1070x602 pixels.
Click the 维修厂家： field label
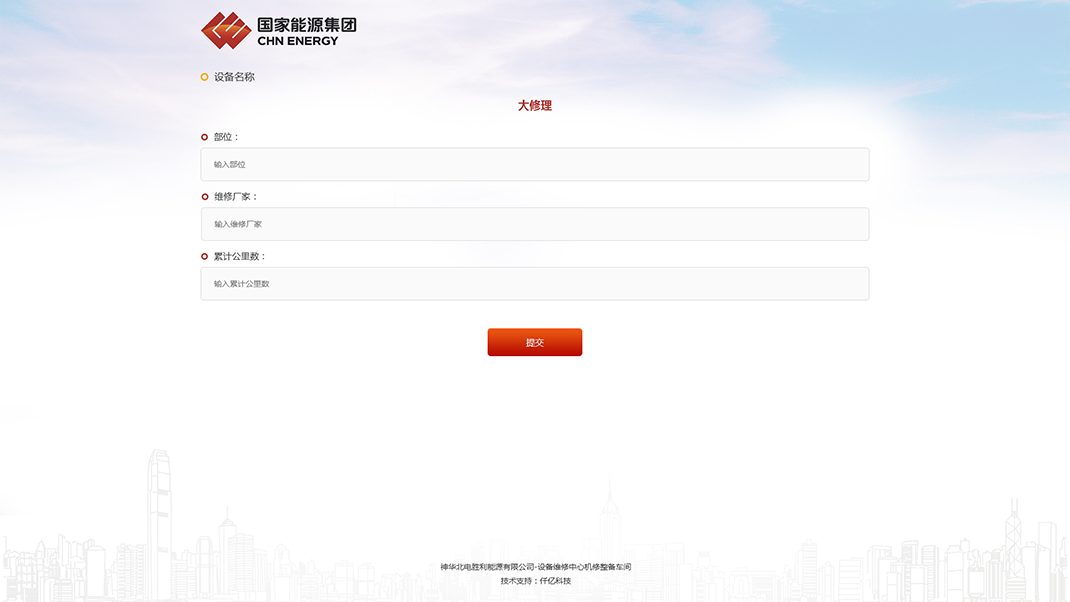236,197
